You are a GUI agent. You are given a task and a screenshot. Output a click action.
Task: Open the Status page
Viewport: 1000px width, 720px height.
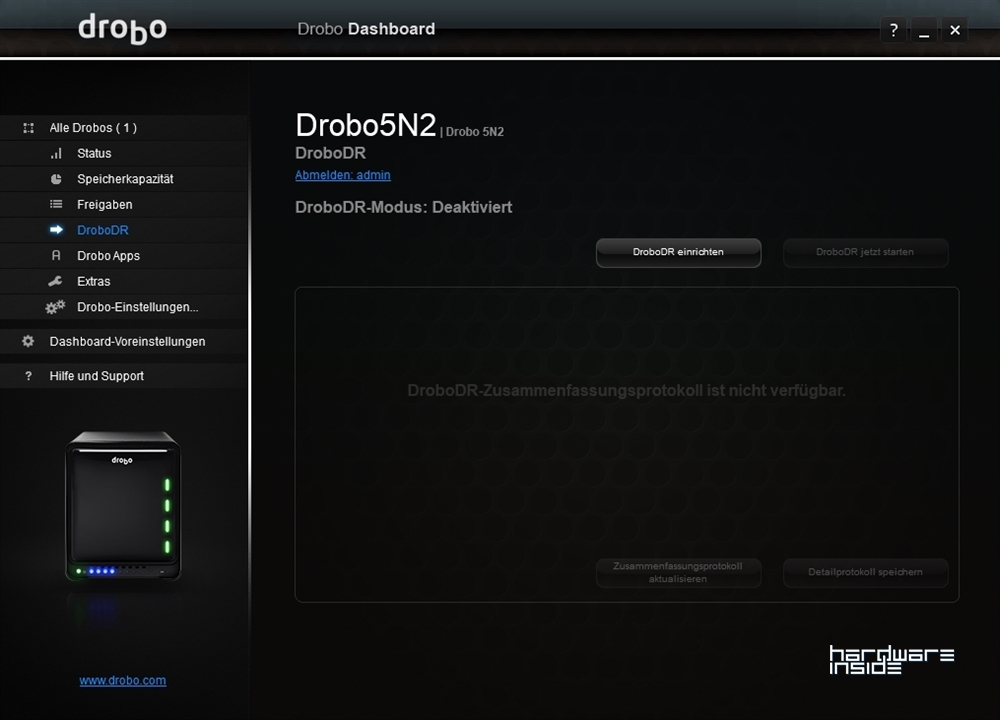[x=124, y=154]
